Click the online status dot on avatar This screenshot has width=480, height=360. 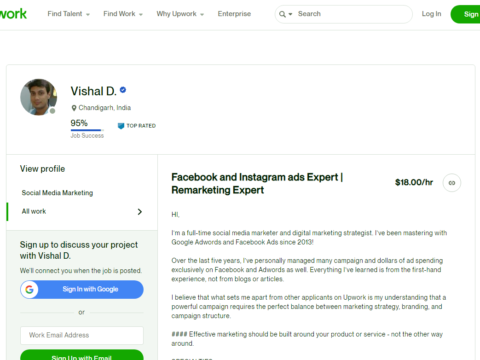pos(52,111)
